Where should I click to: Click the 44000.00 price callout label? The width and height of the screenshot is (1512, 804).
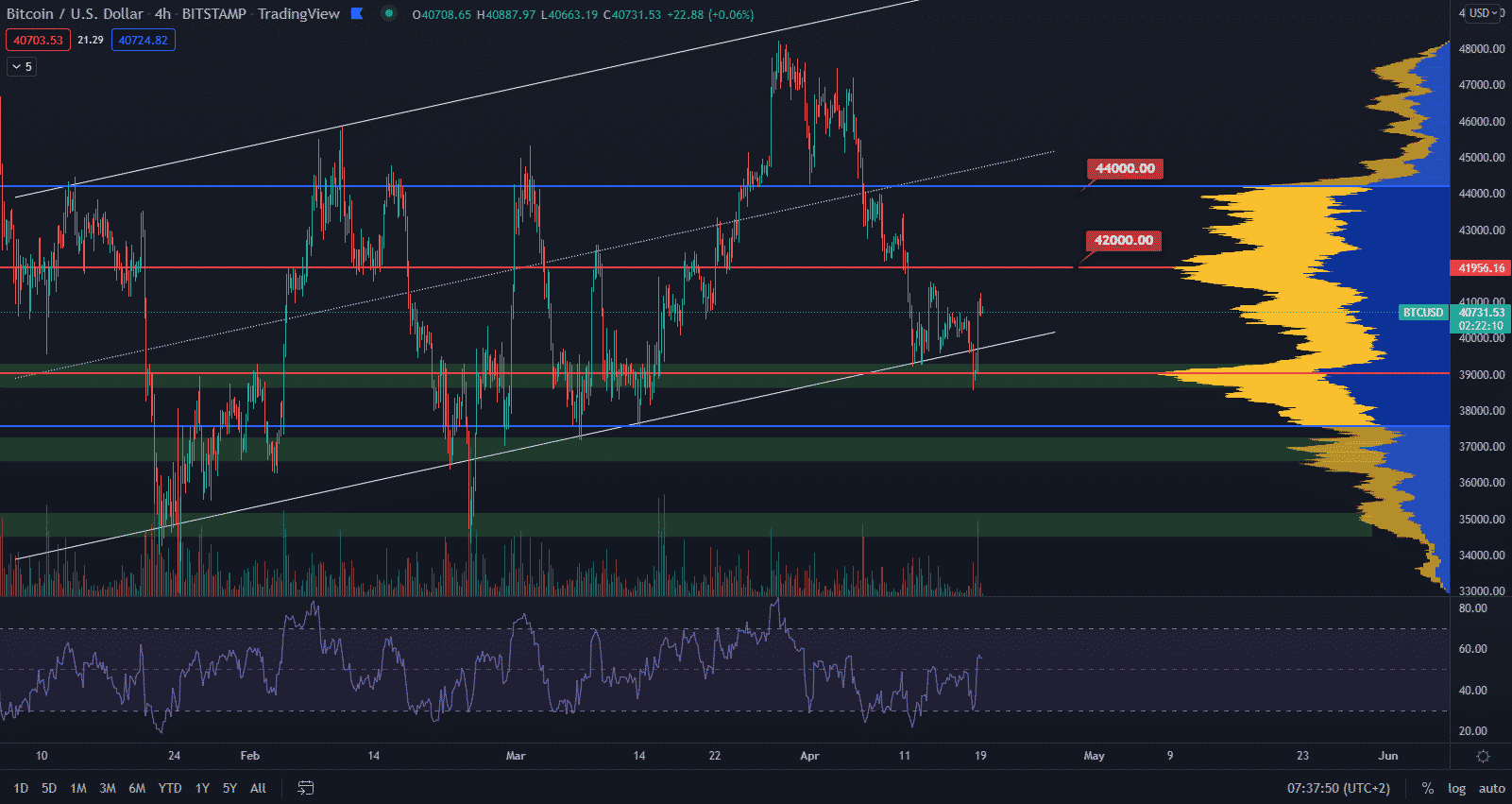[1125, 169]
